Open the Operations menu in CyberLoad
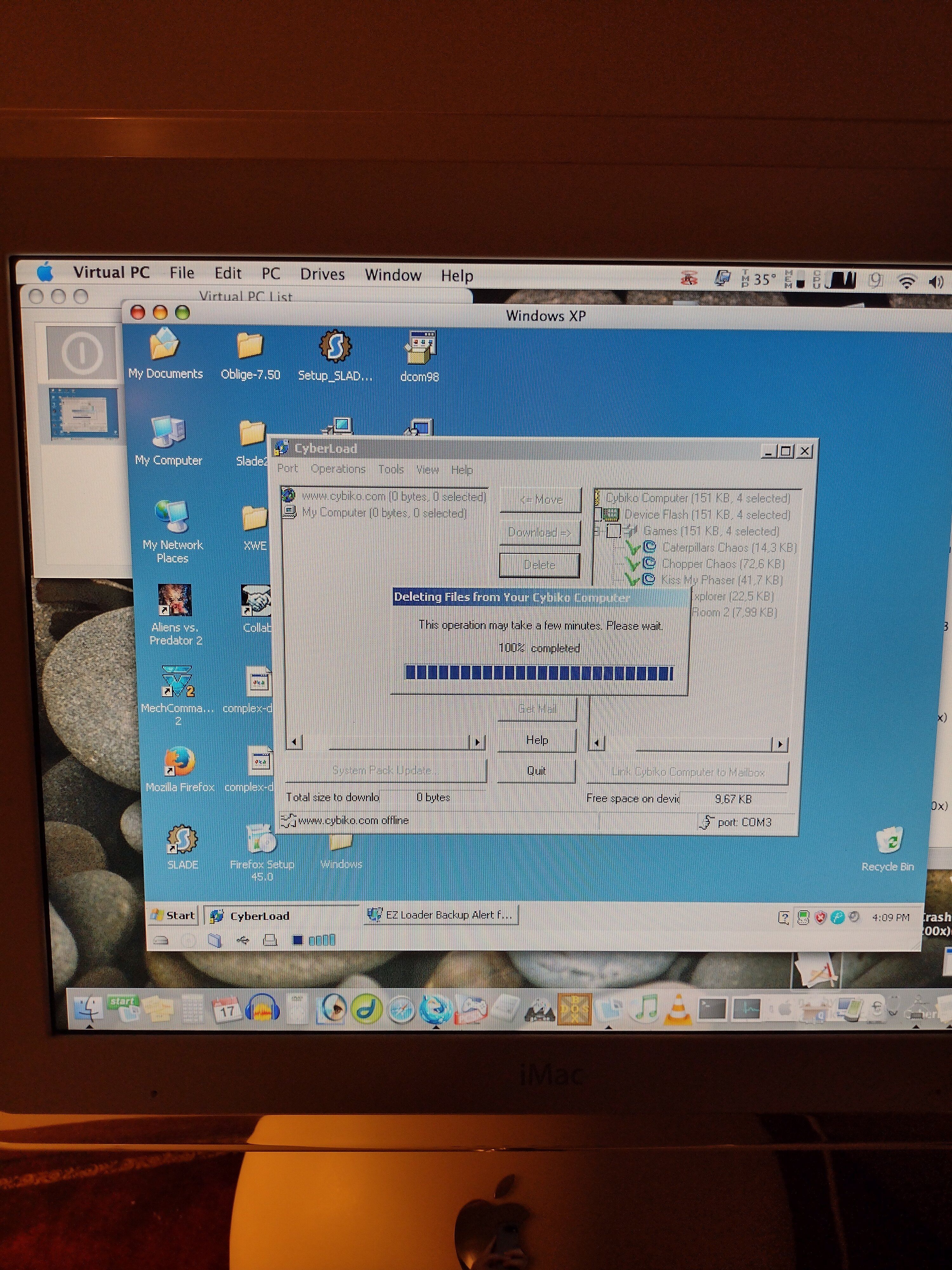Image resolution: width=952 pixels, height=1270 pixels. coord(338,469)
